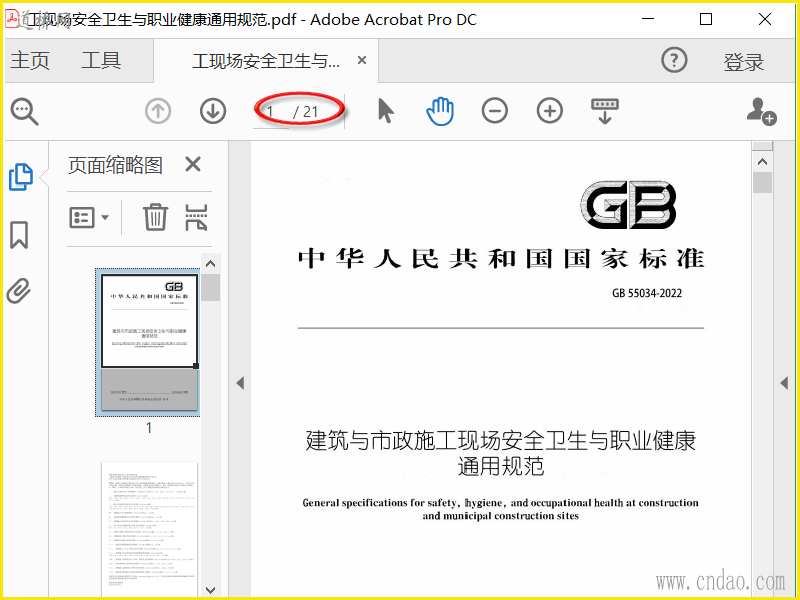This screenshot has height=600, width=800.
Task: Open the search tool magnifier icon
Action: (x=24, y=111)
